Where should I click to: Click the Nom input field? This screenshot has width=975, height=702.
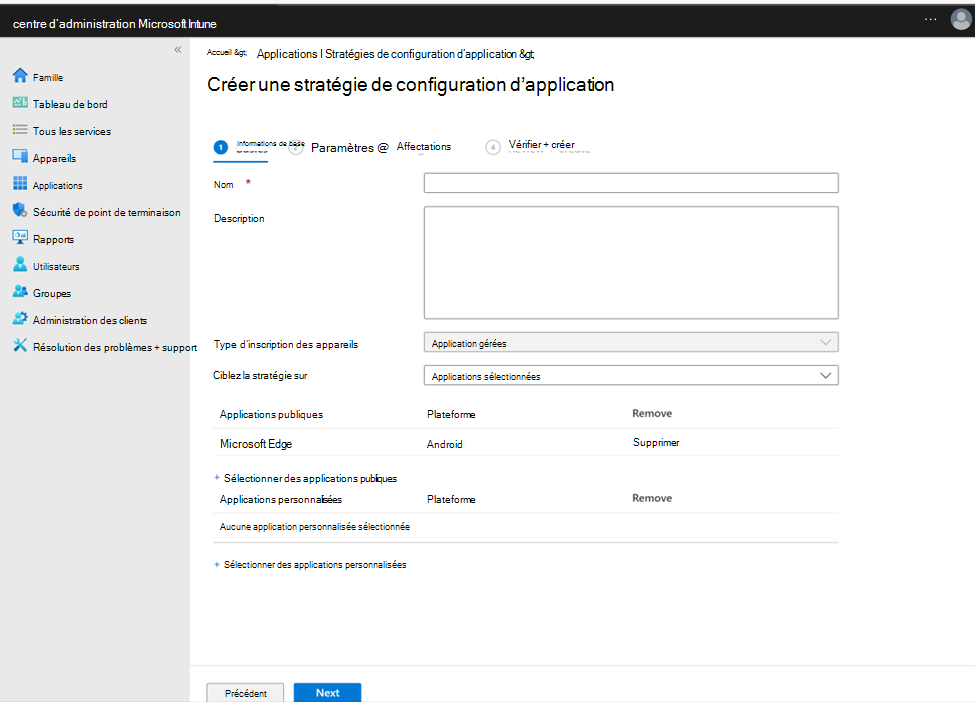coord(631,183)
